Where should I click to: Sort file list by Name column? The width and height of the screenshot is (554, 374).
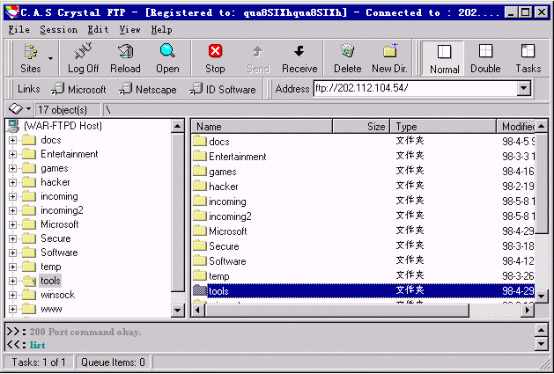(261, 126)
